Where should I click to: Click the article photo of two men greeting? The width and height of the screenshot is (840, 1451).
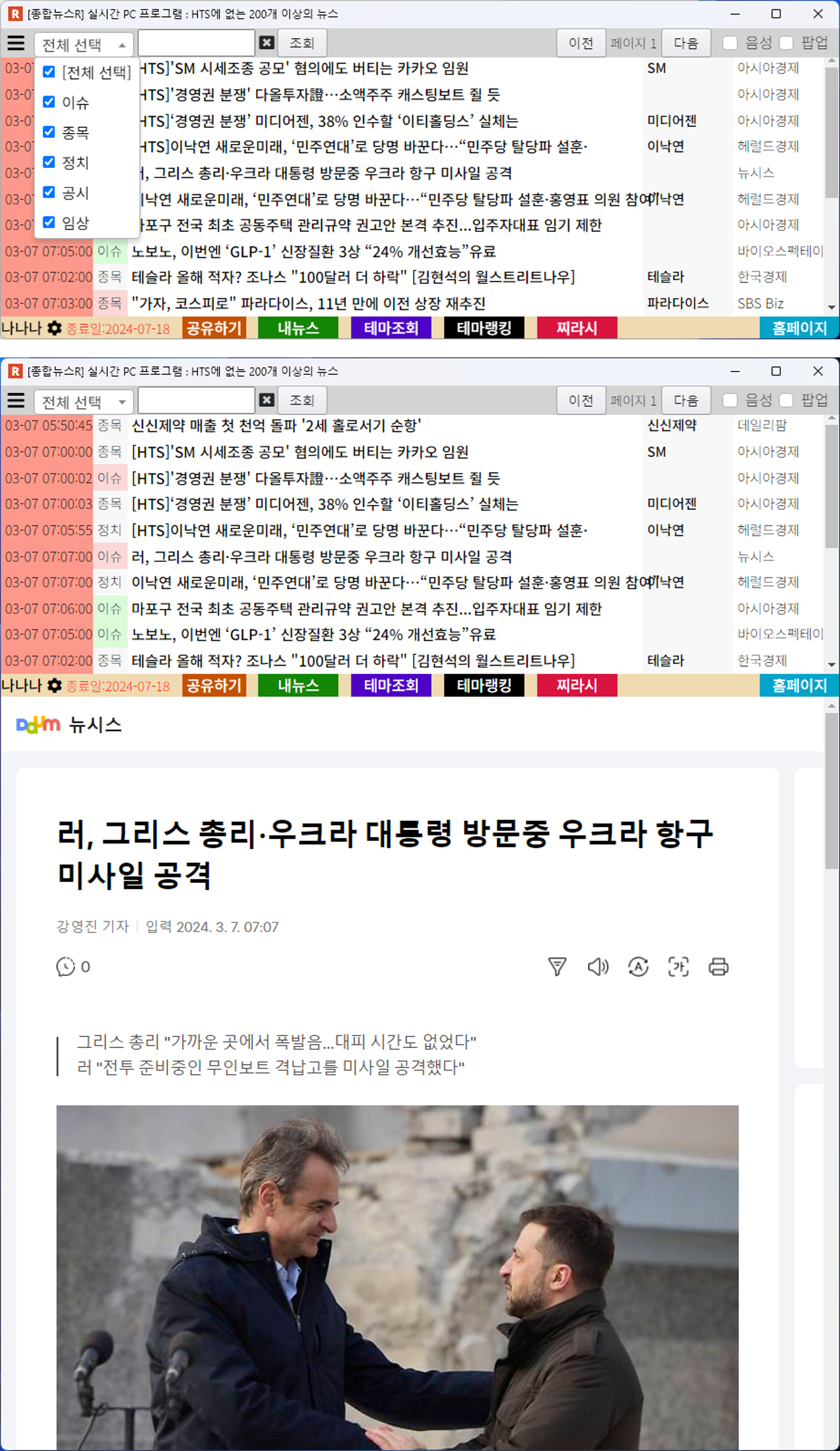tap(397, 1277)
